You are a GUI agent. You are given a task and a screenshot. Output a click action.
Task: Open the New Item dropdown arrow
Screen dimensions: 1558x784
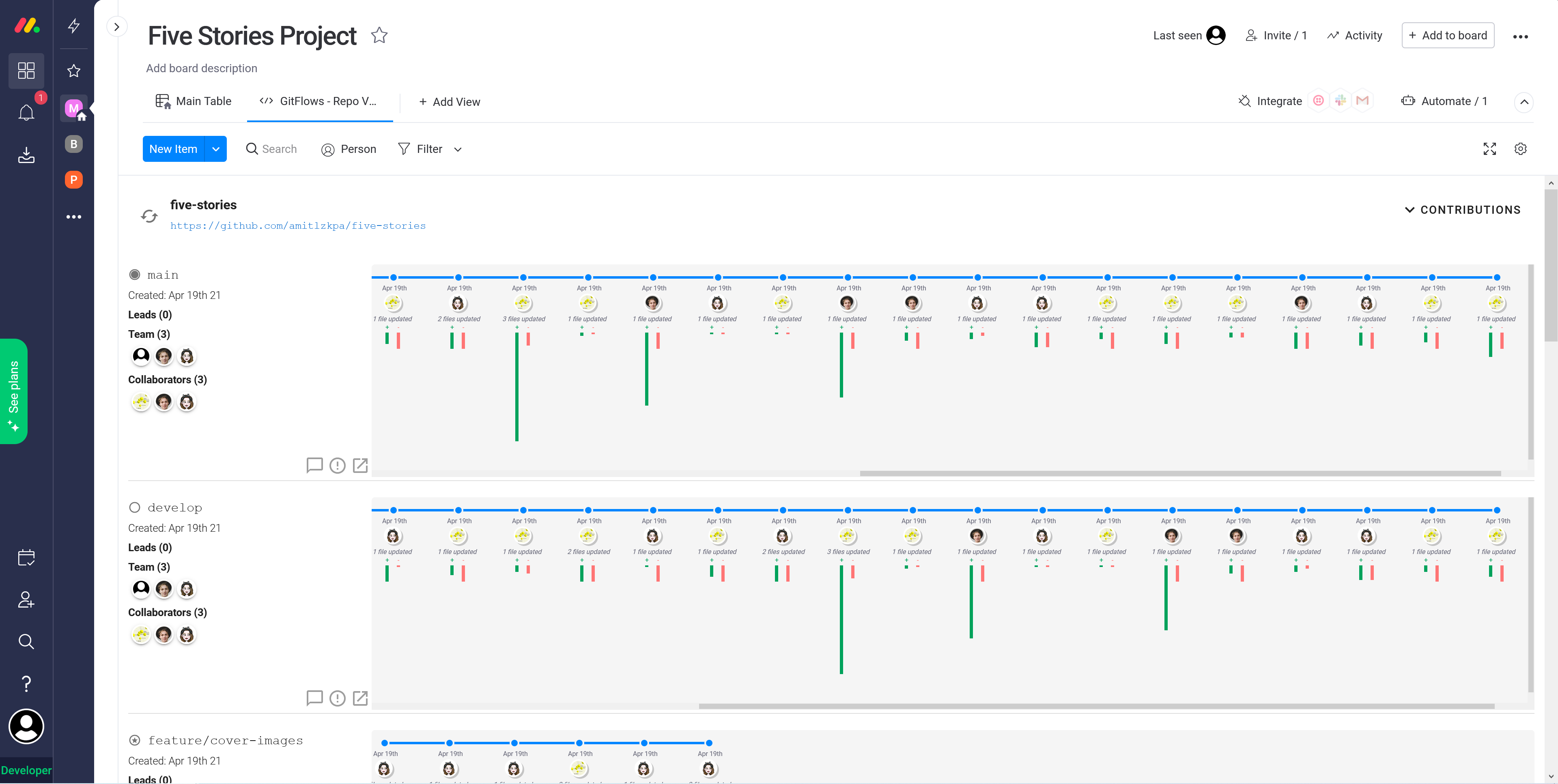point(216,149)
